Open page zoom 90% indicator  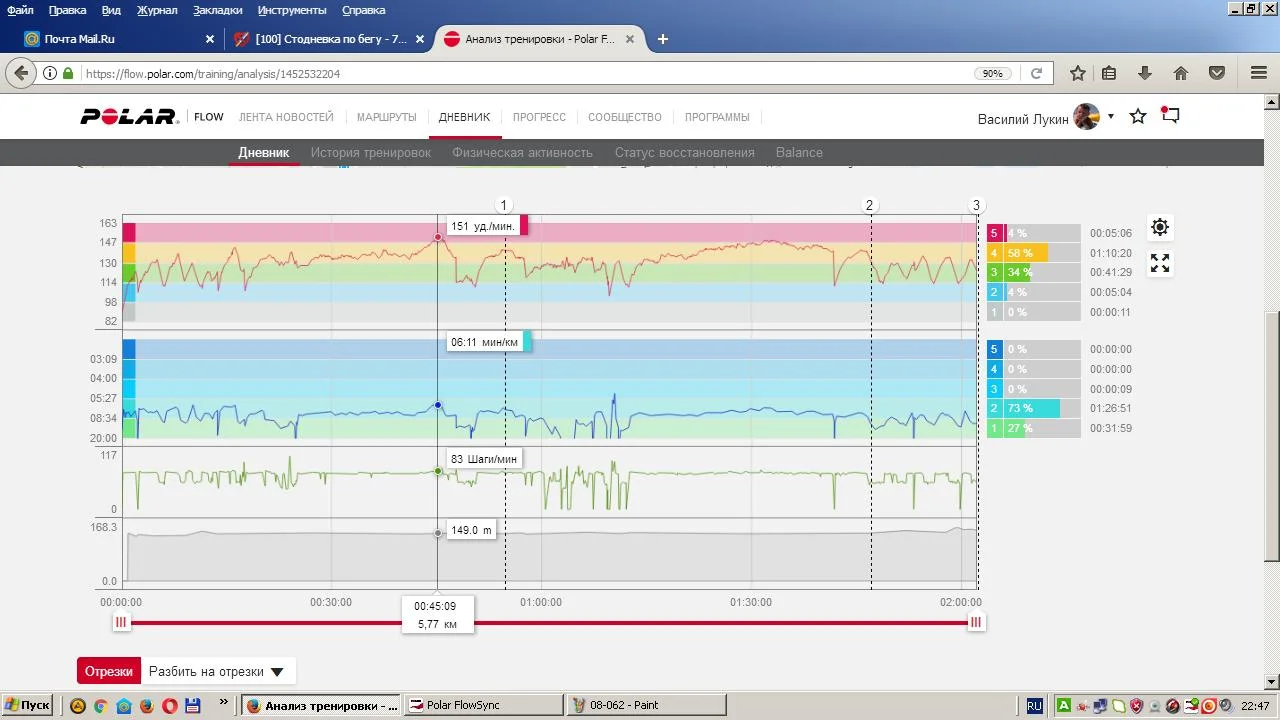[992, 73]
